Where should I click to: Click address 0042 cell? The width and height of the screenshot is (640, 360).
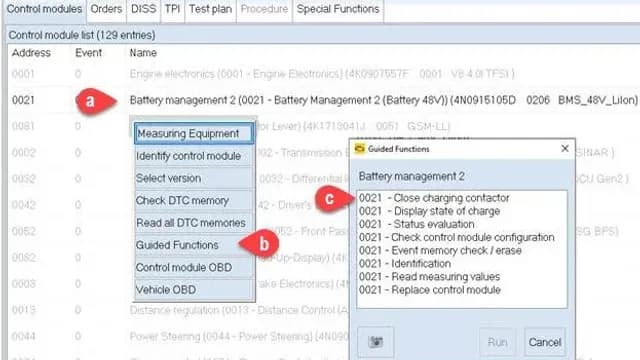click(x=23, y=205)
